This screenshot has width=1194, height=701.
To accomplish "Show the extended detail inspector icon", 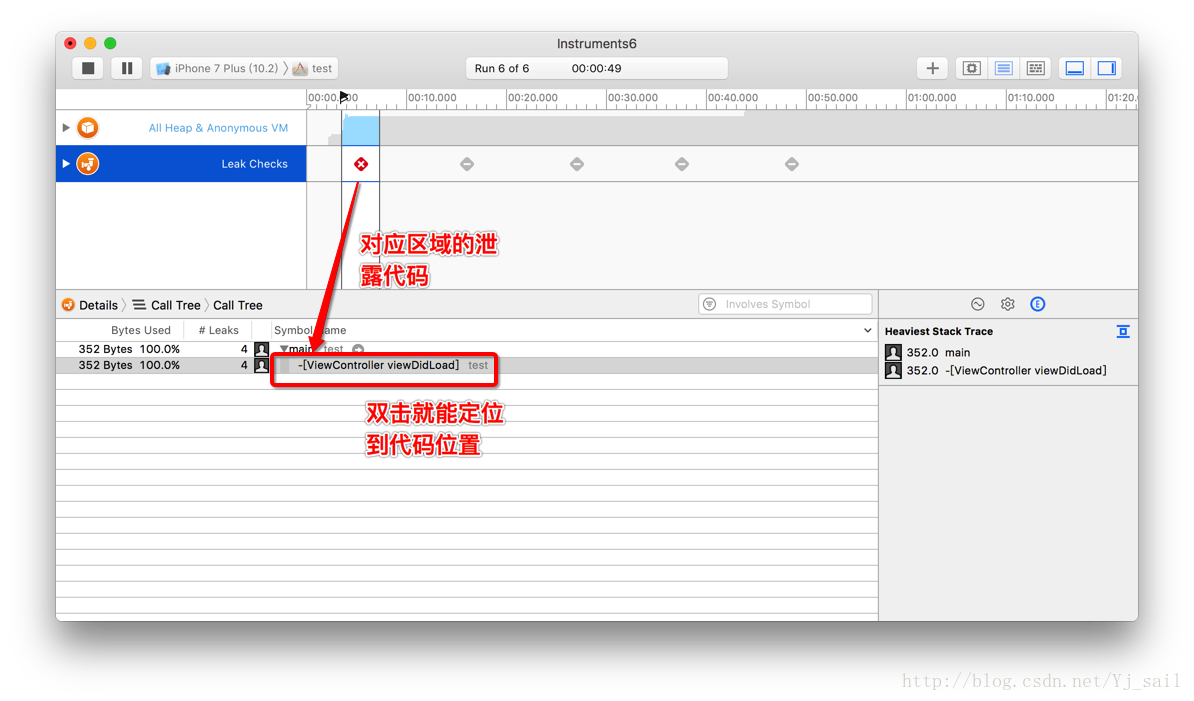I will 1037,304.
